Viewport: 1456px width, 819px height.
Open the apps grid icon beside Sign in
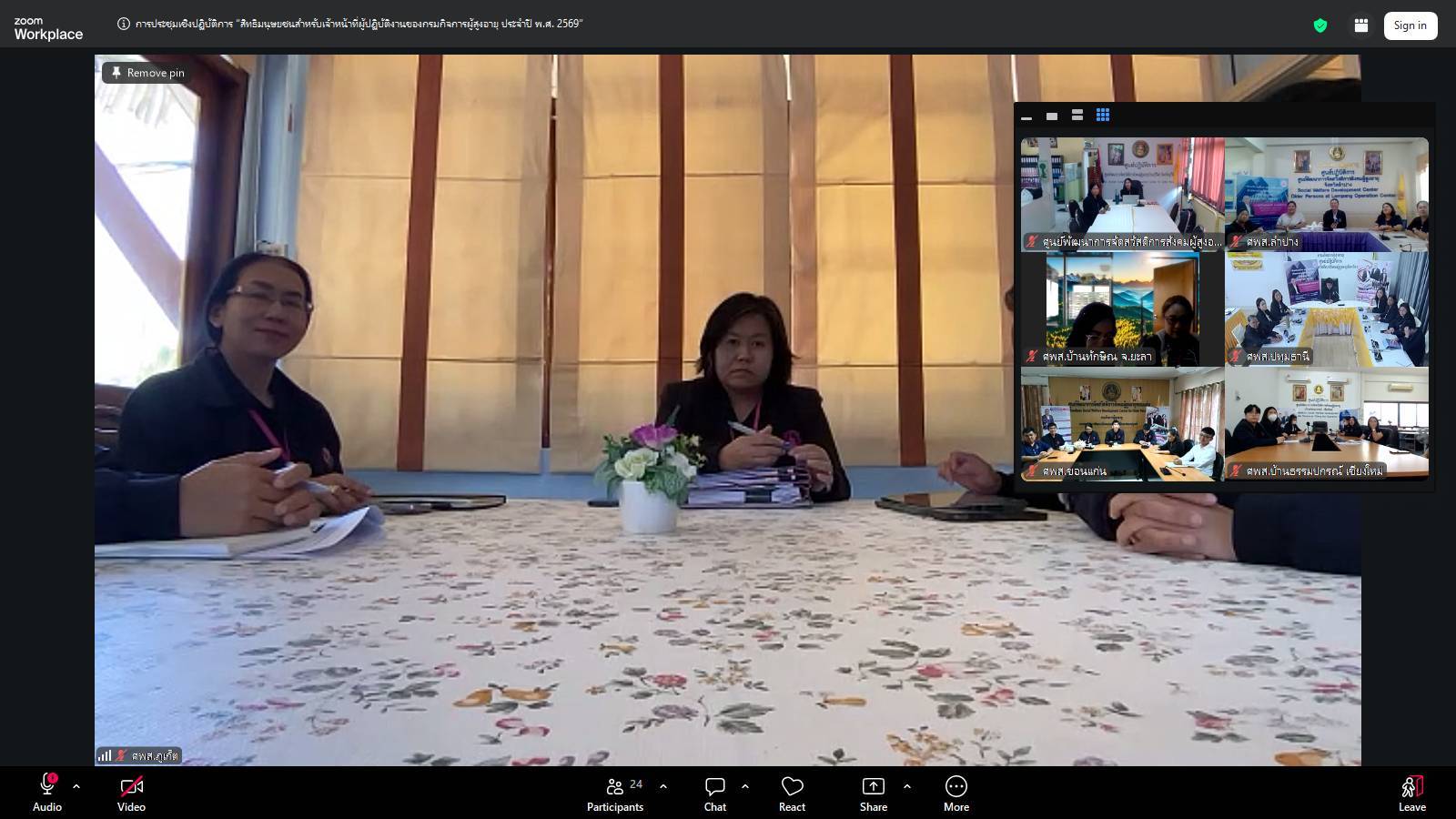pyautogui.click(x=1360, y=25)
